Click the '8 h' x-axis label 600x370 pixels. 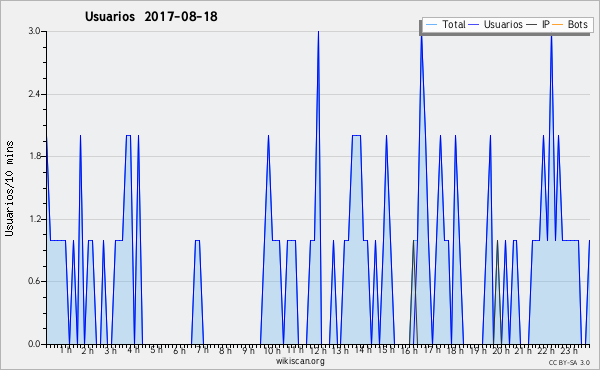[225, 350]
